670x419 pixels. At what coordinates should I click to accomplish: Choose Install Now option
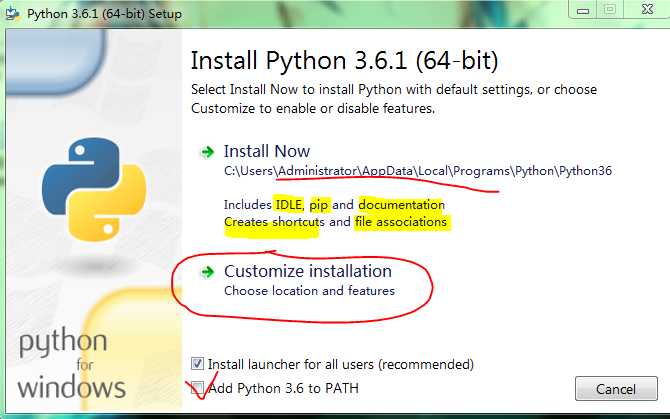pos(267,151)
